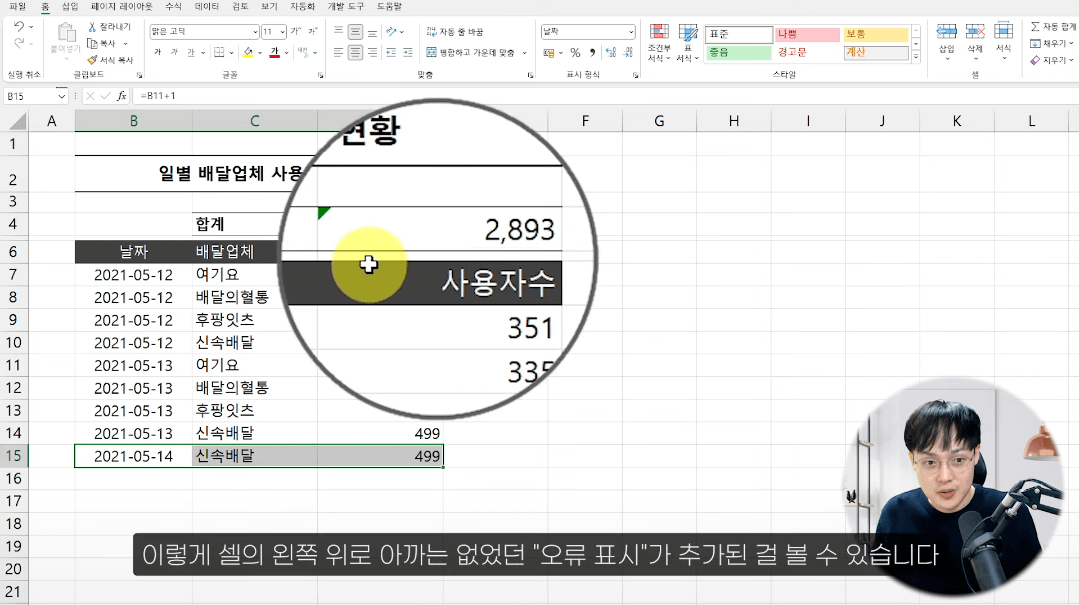Viewport: 1079px width, 605px height.
Task: Apply red font color
Action: (275, 52)
